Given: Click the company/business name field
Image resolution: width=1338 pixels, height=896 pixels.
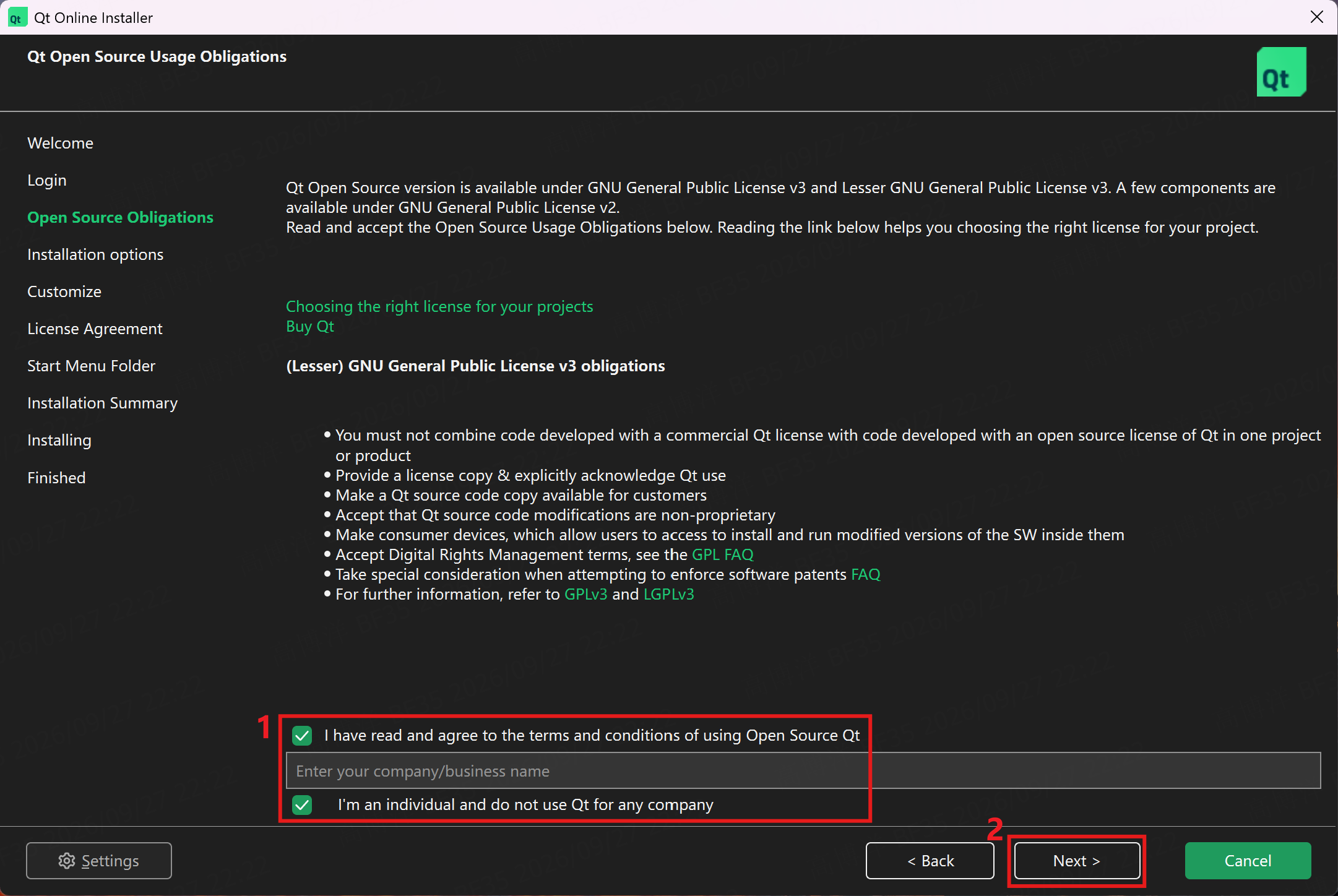Looking at the screenshot, I should [x=803, y=770].
